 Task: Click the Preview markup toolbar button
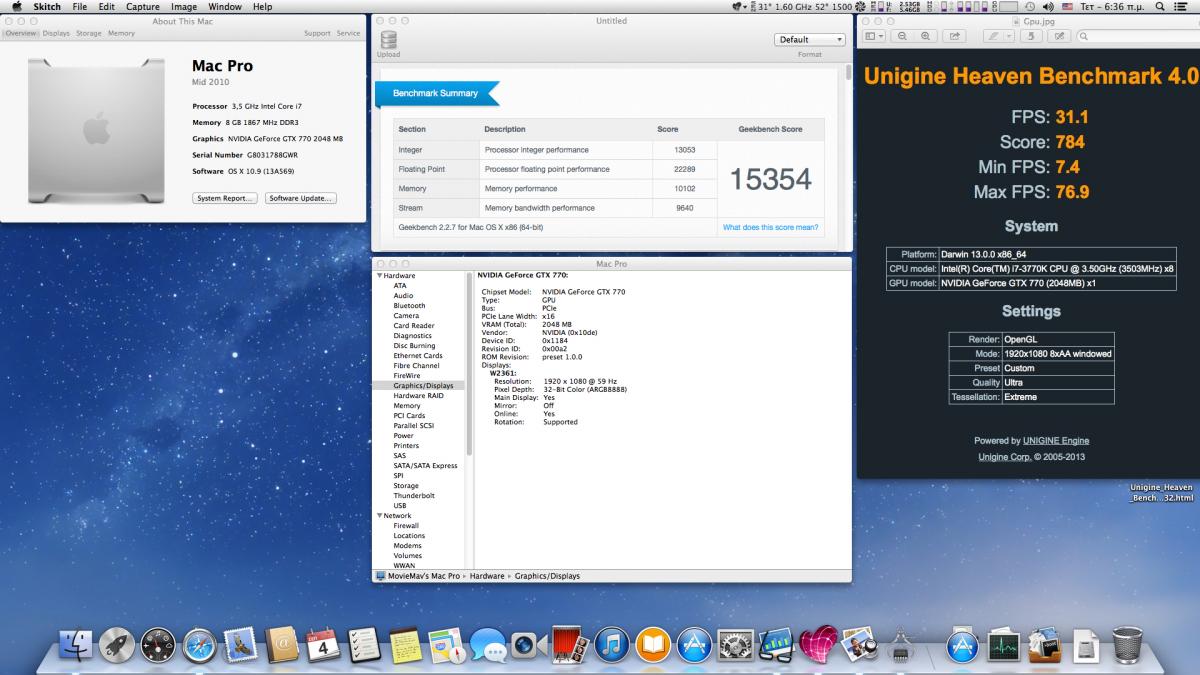click(x=1058, y=36)
